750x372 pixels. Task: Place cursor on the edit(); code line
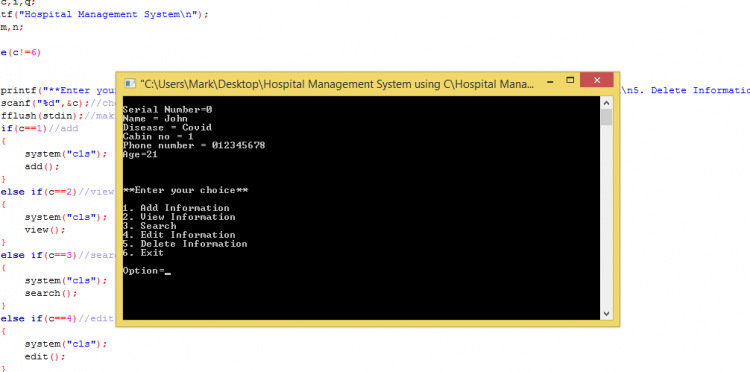[x=44, y=356]
